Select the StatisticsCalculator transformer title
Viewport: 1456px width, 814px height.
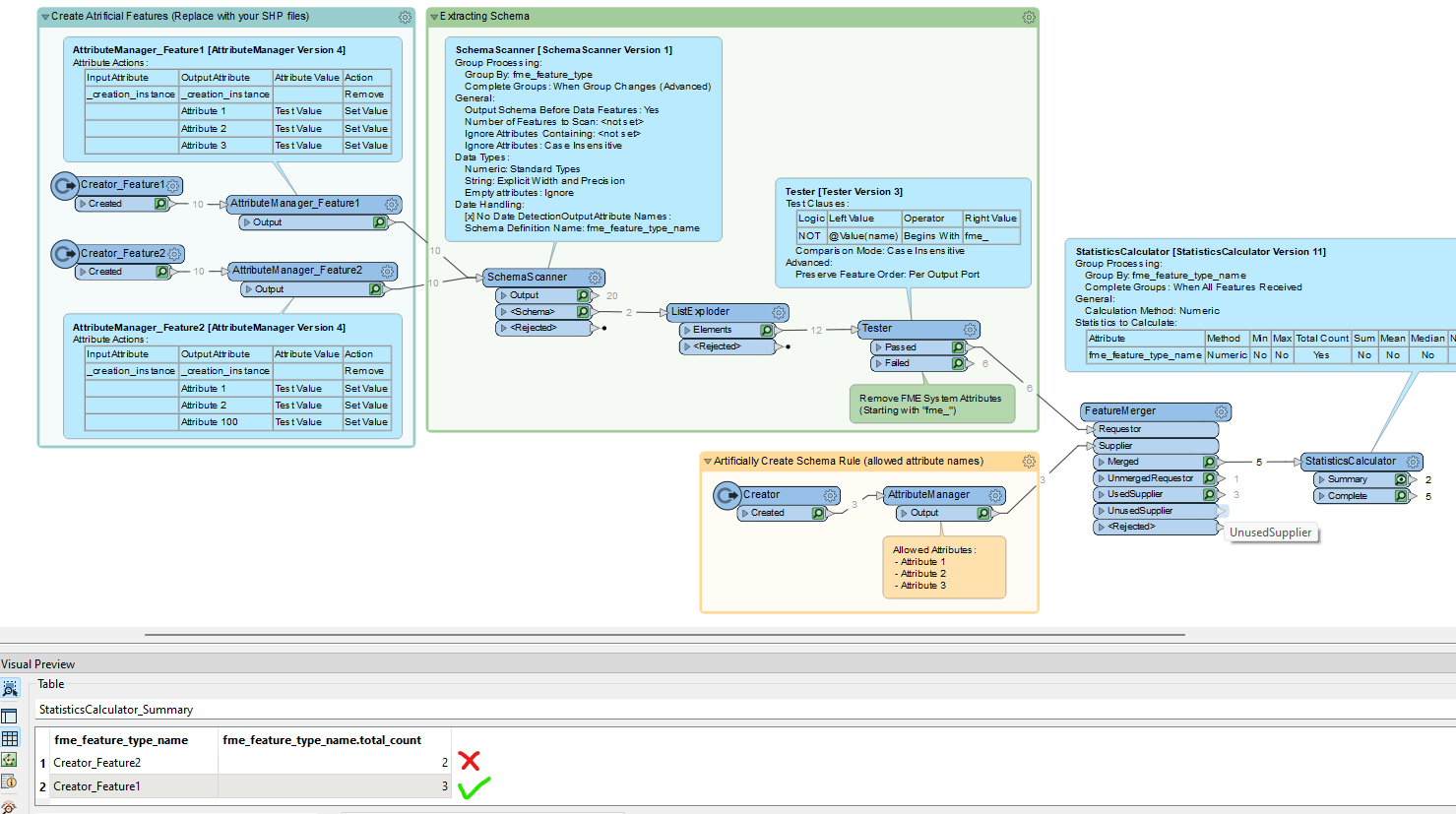tap(1351, 461)
